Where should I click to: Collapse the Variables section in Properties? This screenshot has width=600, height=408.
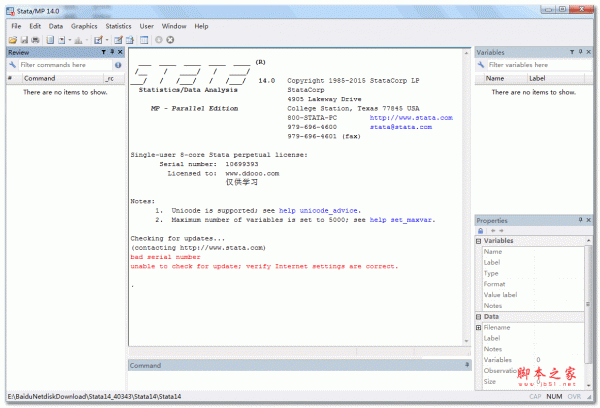478,241
